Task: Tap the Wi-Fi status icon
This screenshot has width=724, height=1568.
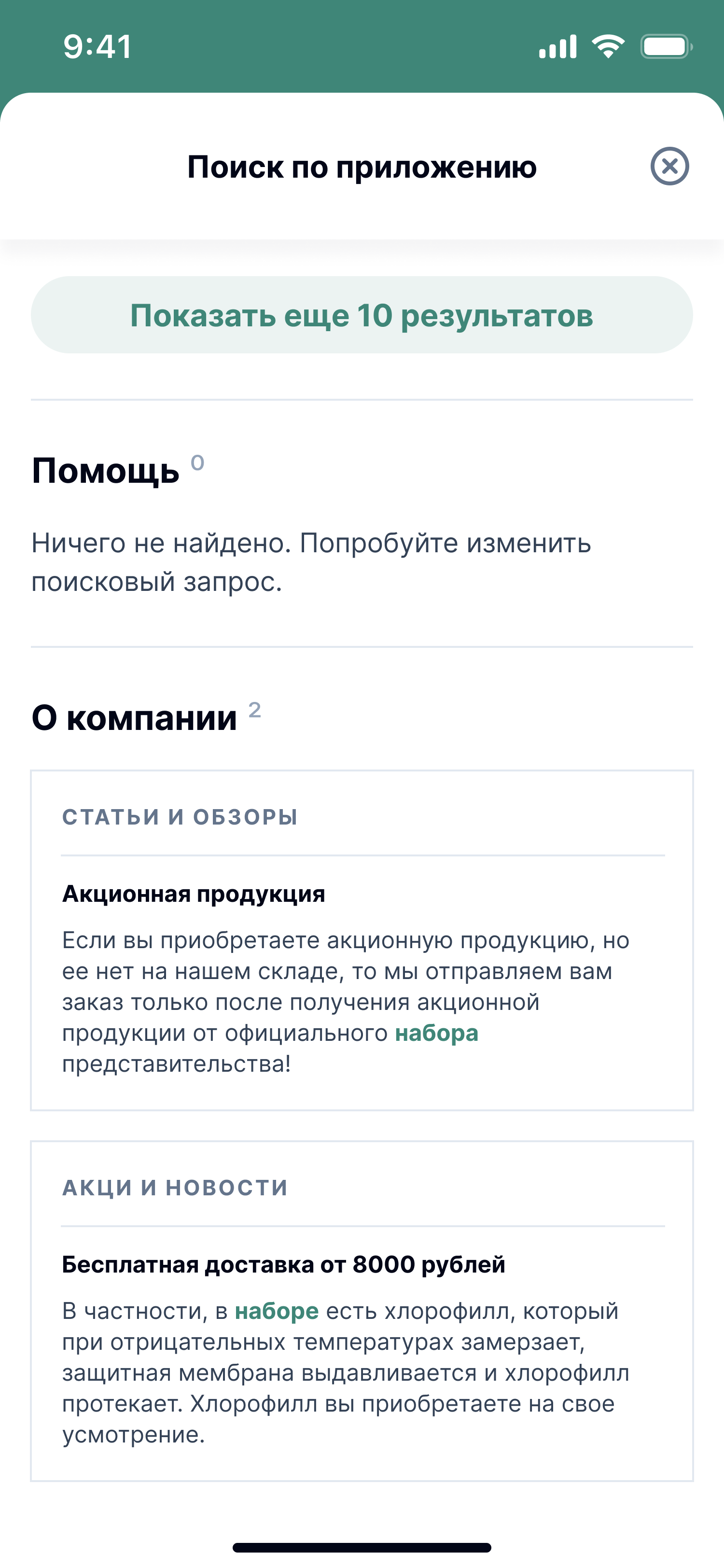Action: [608, 46]
